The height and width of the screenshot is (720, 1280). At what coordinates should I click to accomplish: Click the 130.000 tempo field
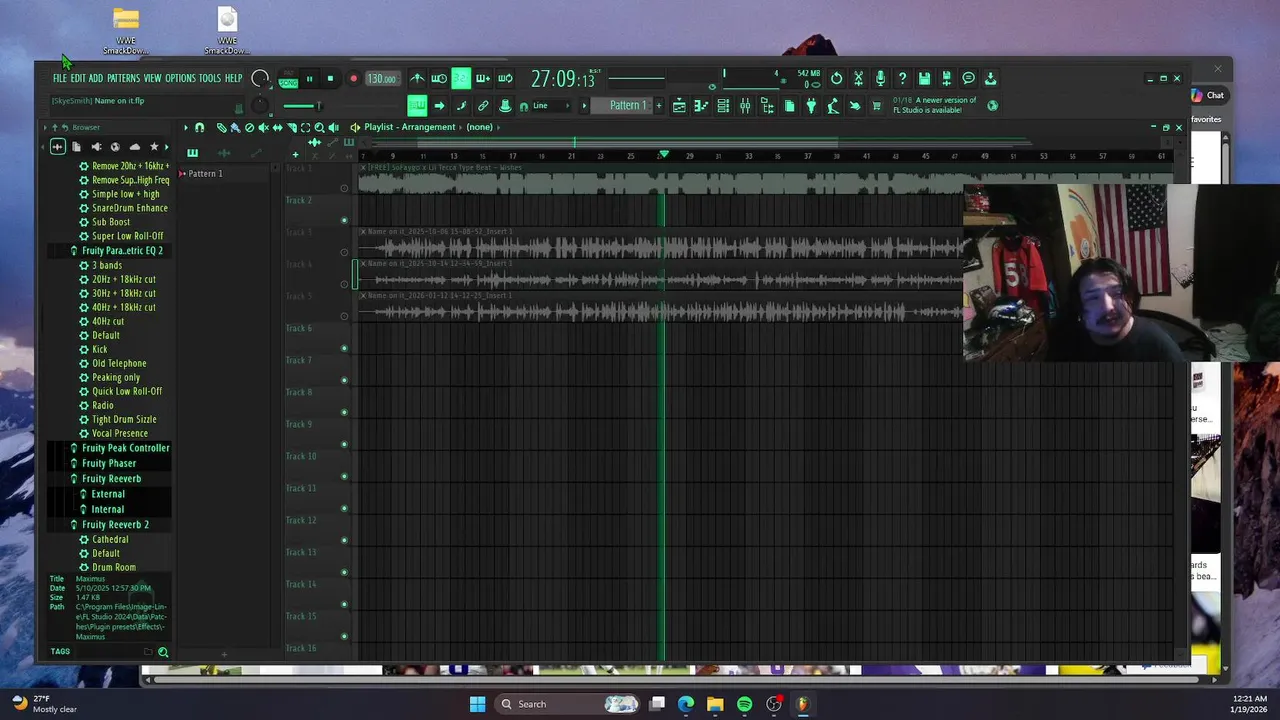click(x=383, y=78)
